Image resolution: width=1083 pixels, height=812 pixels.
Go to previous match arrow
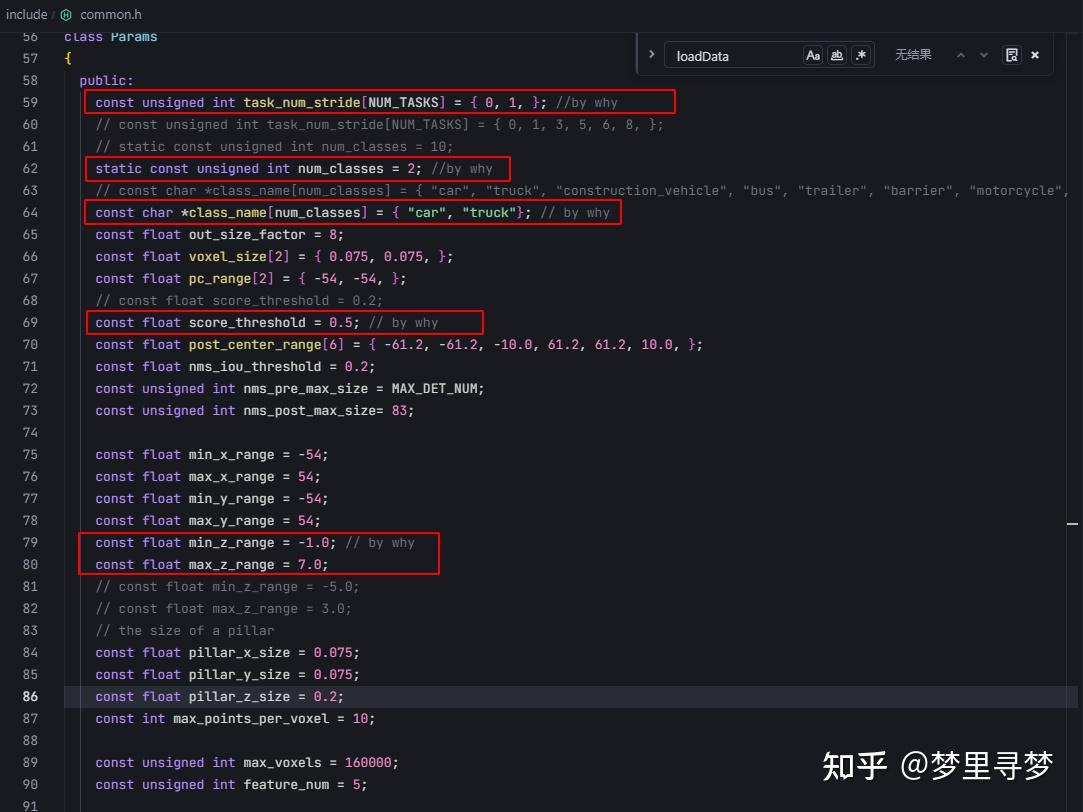(x=961, y=55)
